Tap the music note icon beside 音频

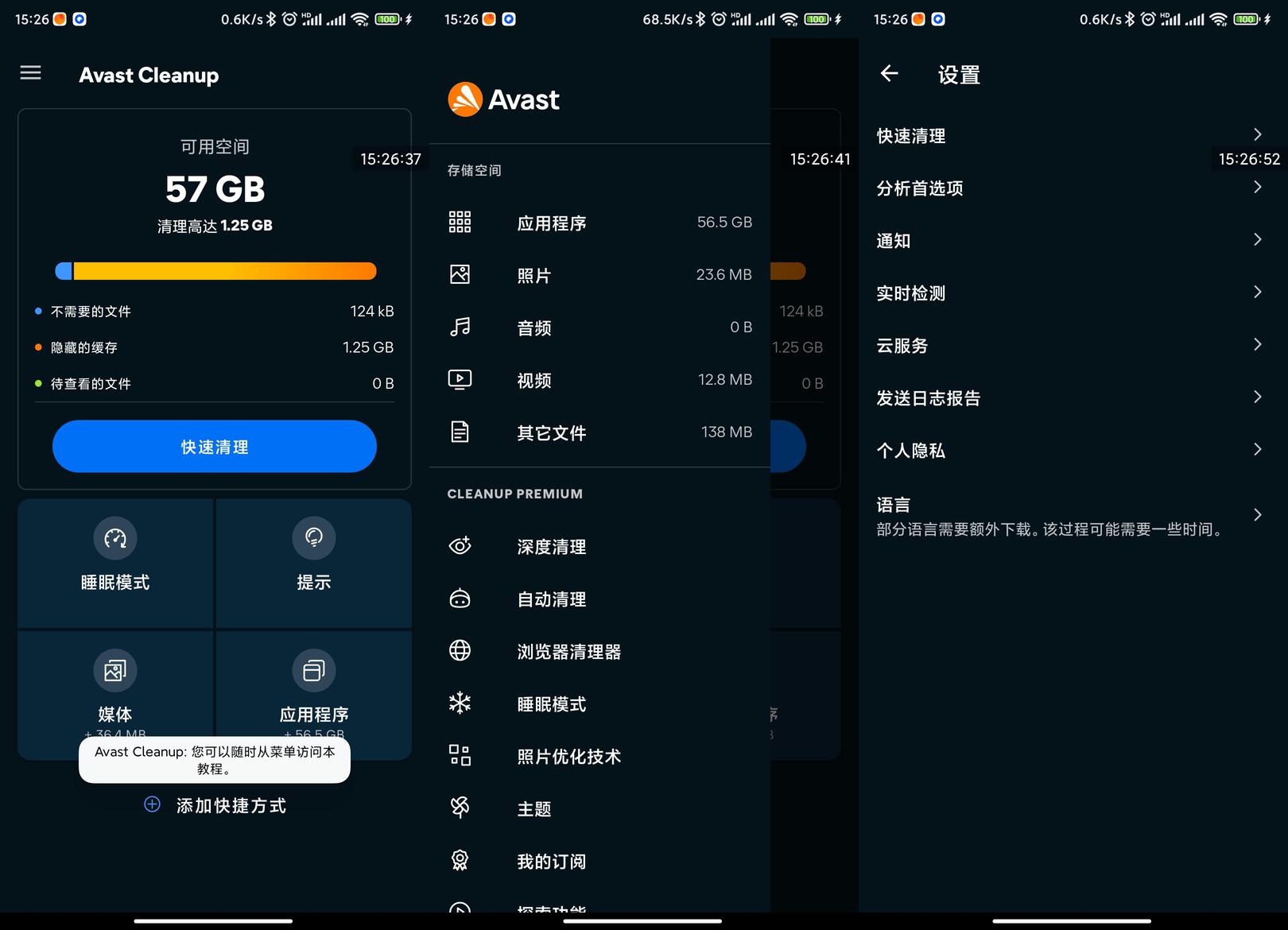[460, 327]
